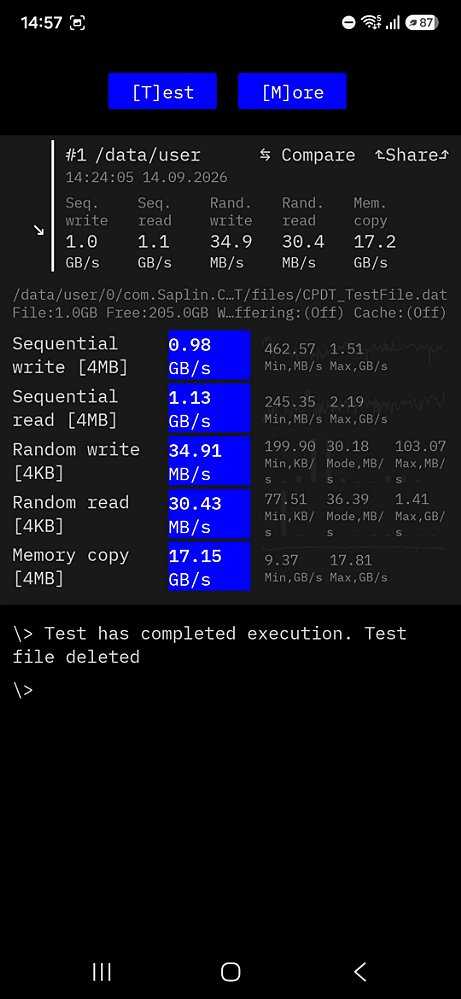Share result #1 via Share link
This screenshot has height=999, width=461.
point(412,155)
